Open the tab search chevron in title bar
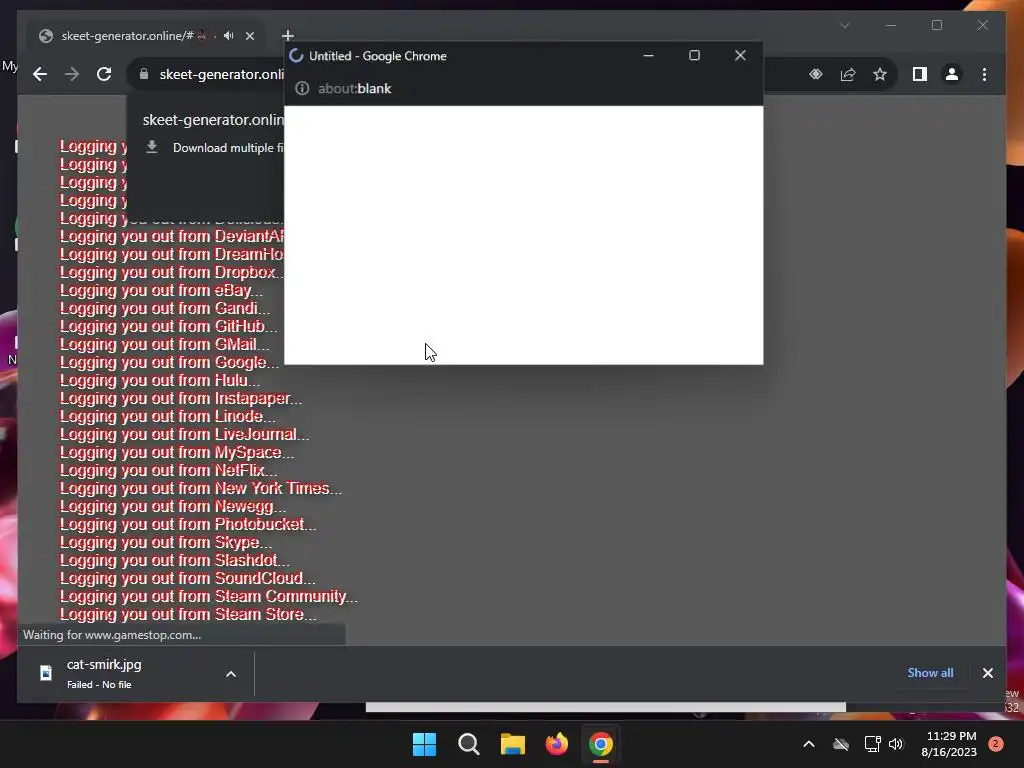This screenshot has height=768, width=1024. (x=844, y=25)
